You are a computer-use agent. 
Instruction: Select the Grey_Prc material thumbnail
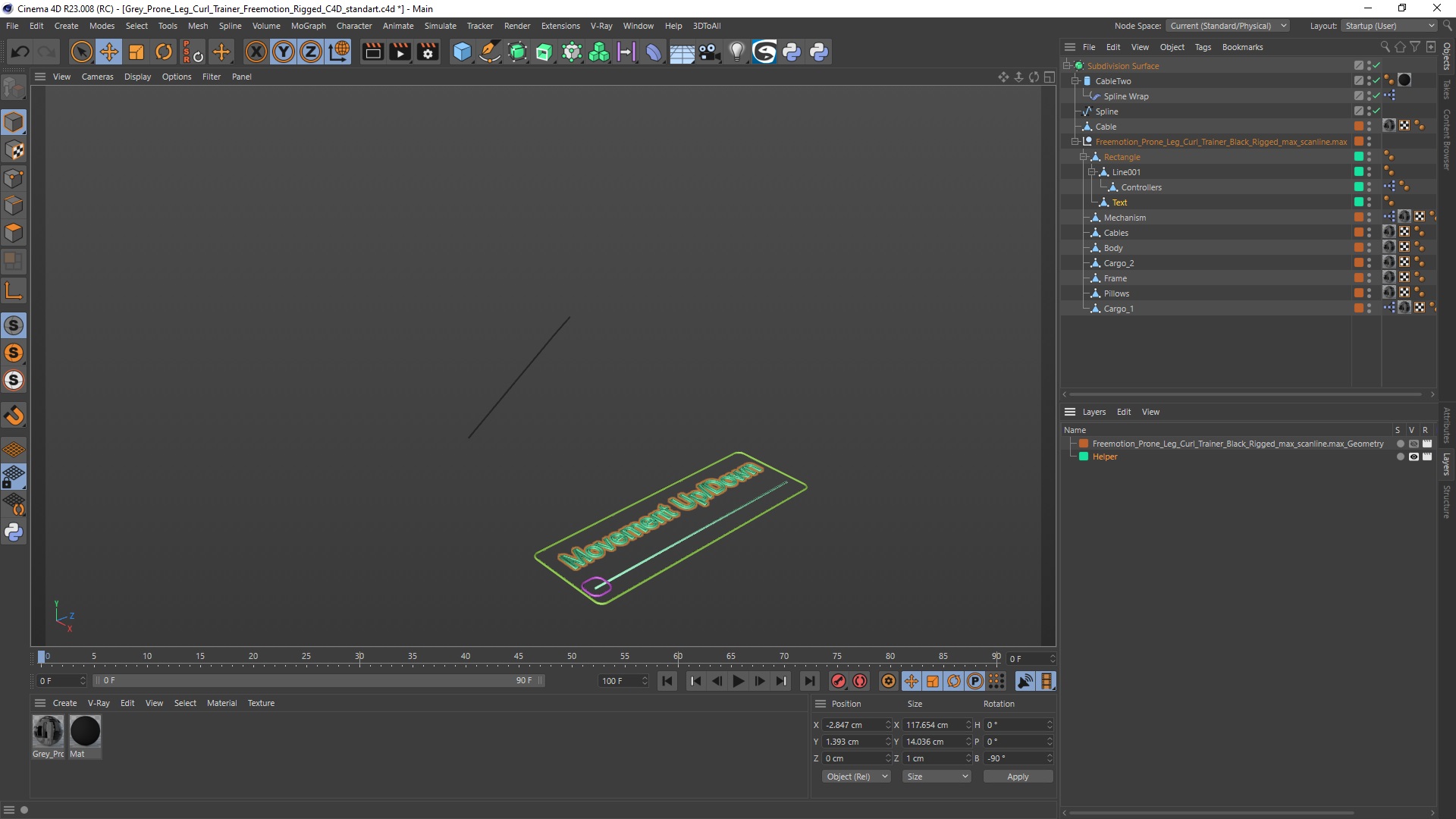click(48, 731)
